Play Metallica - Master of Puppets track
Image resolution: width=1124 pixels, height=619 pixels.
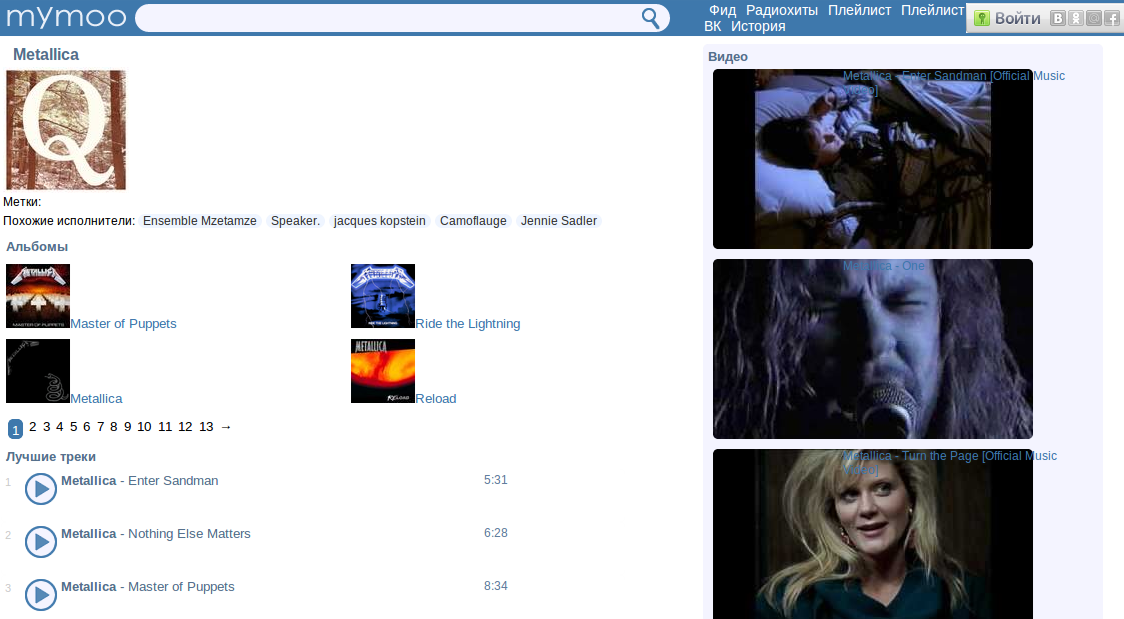(x=41, y=595)
